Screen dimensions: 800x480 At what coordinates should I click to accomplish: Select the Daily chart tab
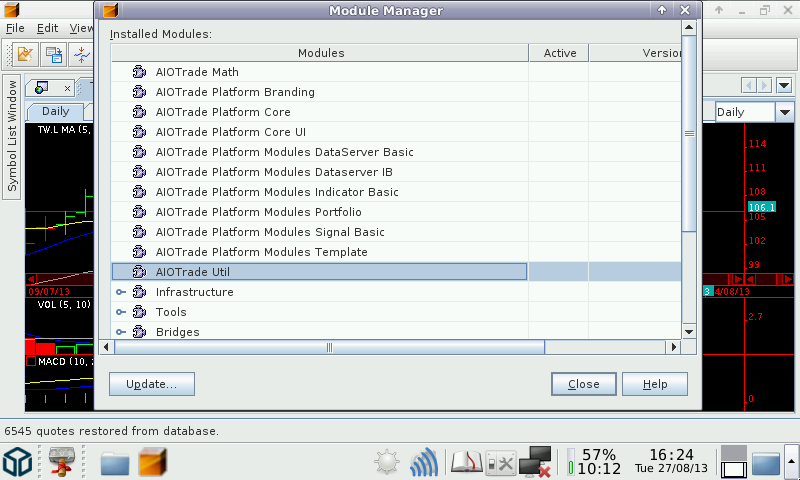coord(55,111)
